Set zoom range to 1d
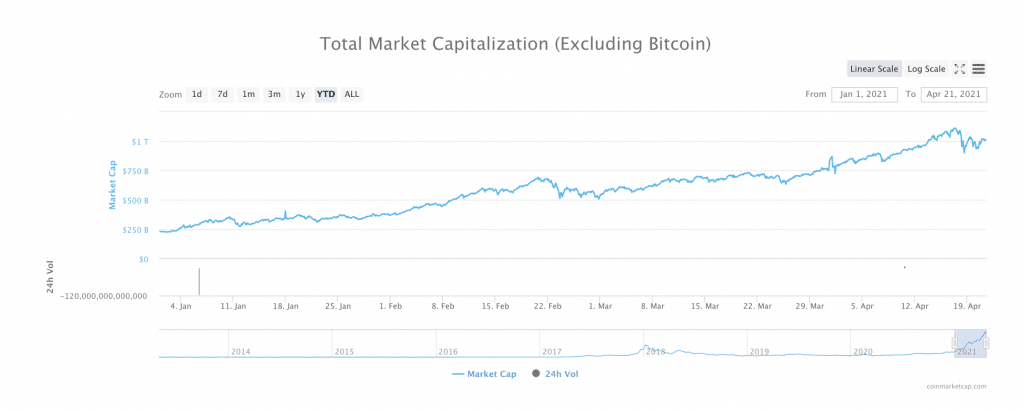The image size is (1024, 411). 197,94
